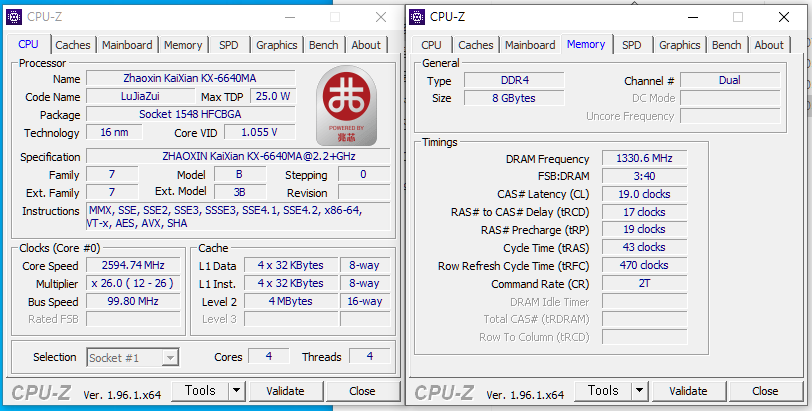Click the 3:40 FSB:DRAM ratio value
This screenshot has height=411, width=812.
click(645, 176)
